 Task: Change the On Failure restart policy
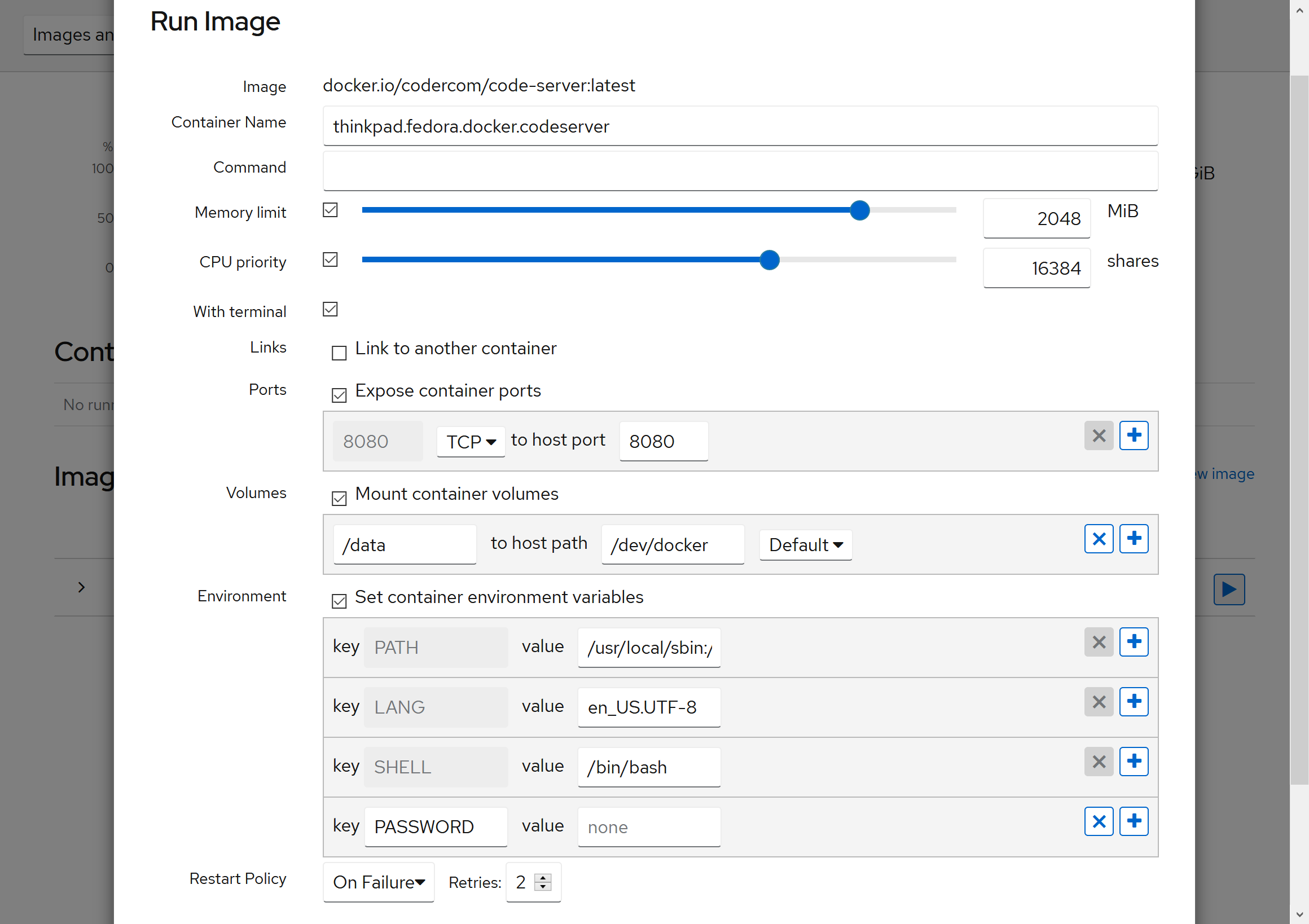tap(378, 882)
